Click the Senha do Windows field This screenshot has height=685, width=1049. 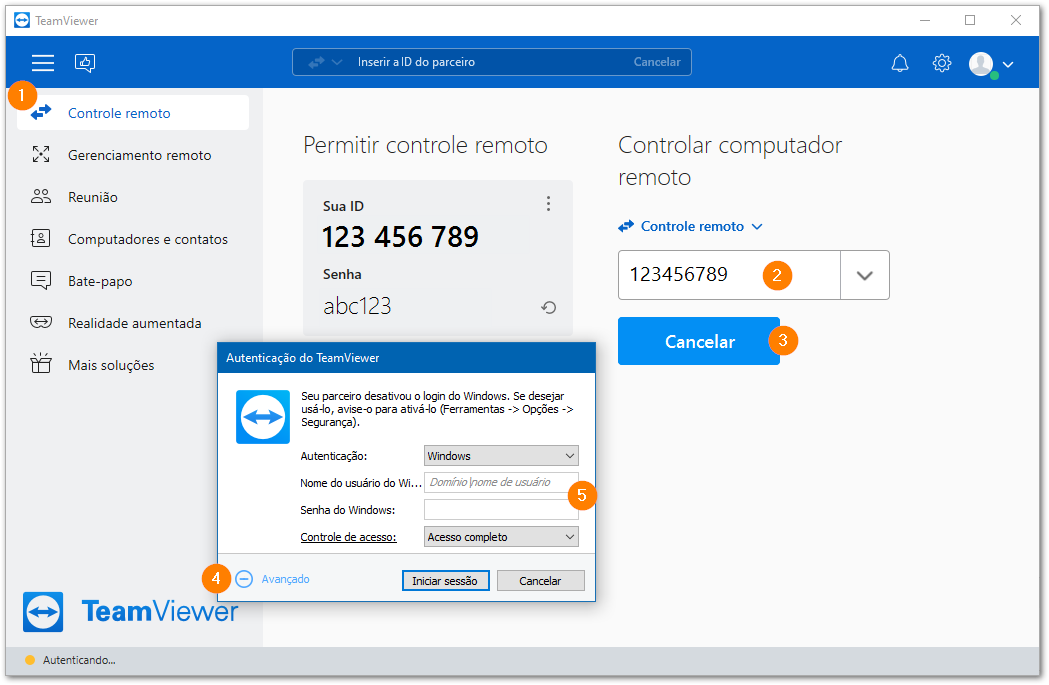[x=501, y=510]
